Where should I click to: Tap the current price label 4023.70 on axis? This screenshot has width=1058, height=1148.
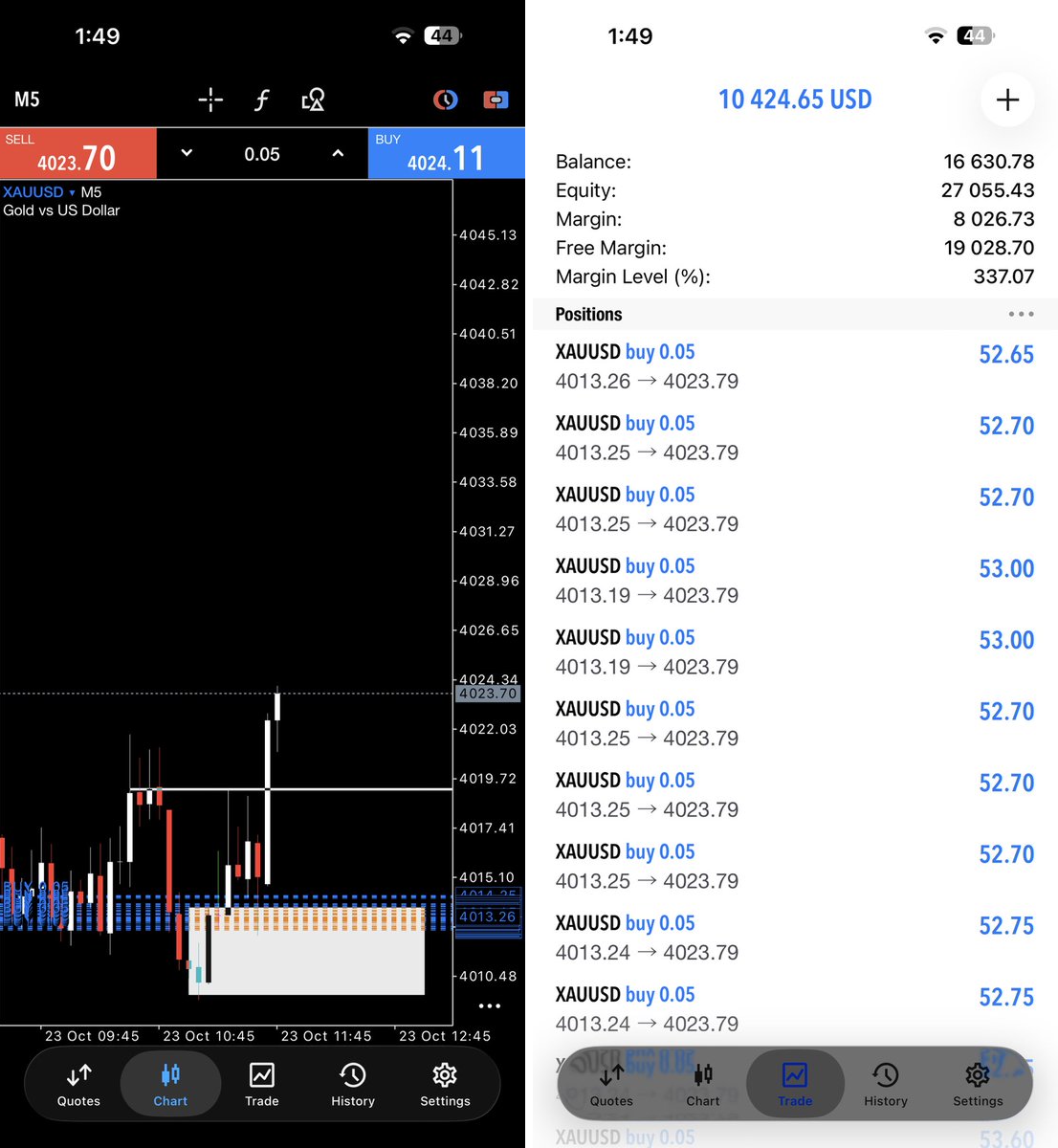[x=488, y=694]
